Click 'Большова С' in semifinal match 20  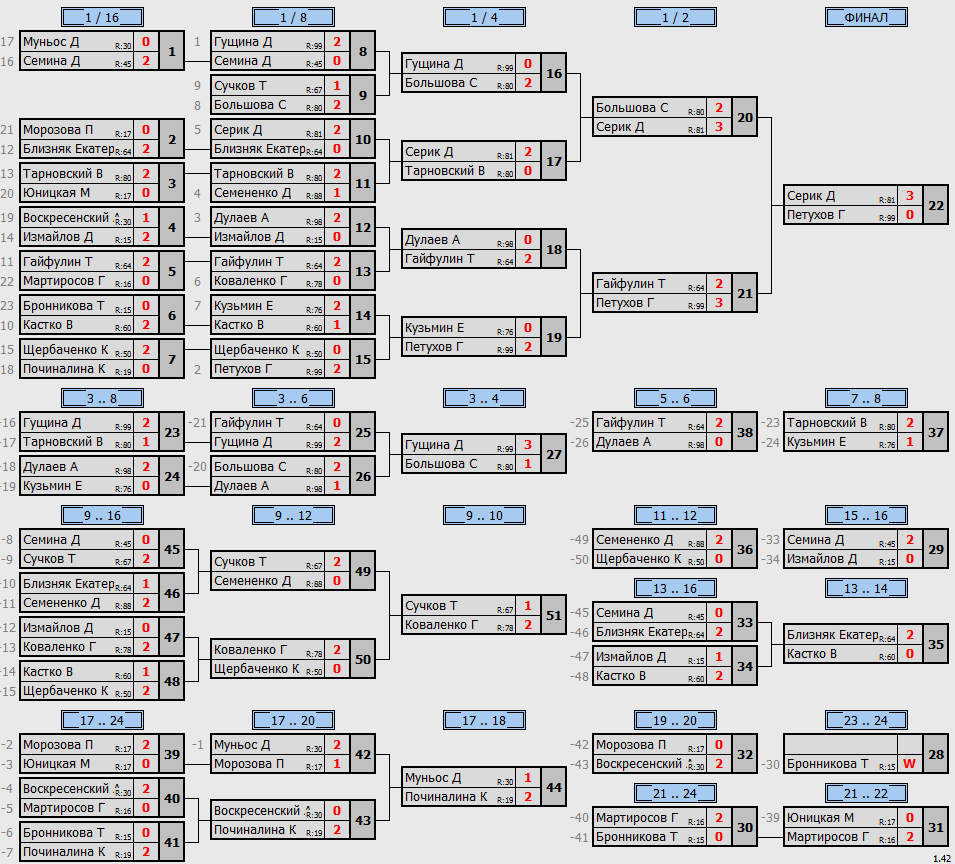click(632, 108)
